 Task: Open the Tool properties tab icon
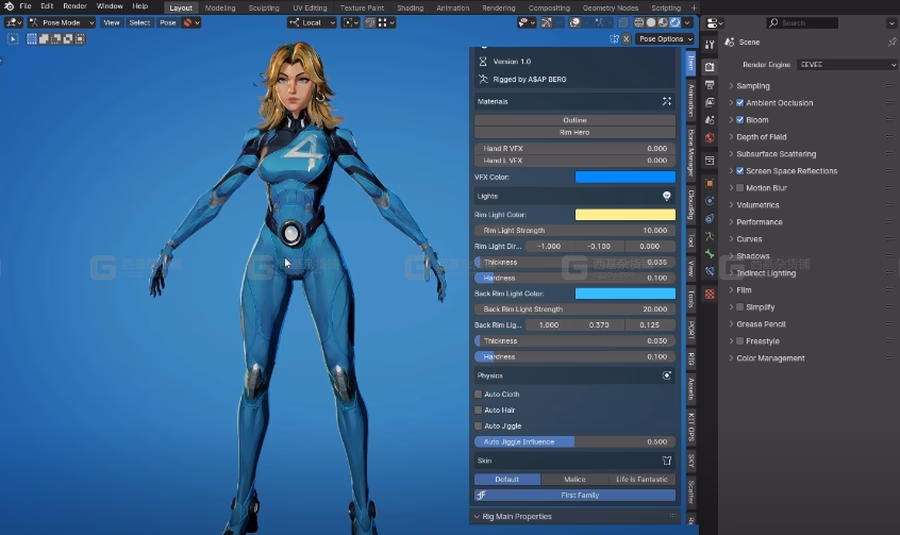(x=710, y=44)
